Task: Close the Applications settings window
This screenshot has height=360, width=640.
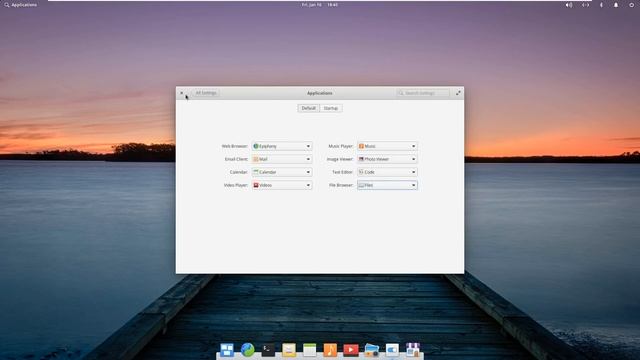Action: coord(182,93)
